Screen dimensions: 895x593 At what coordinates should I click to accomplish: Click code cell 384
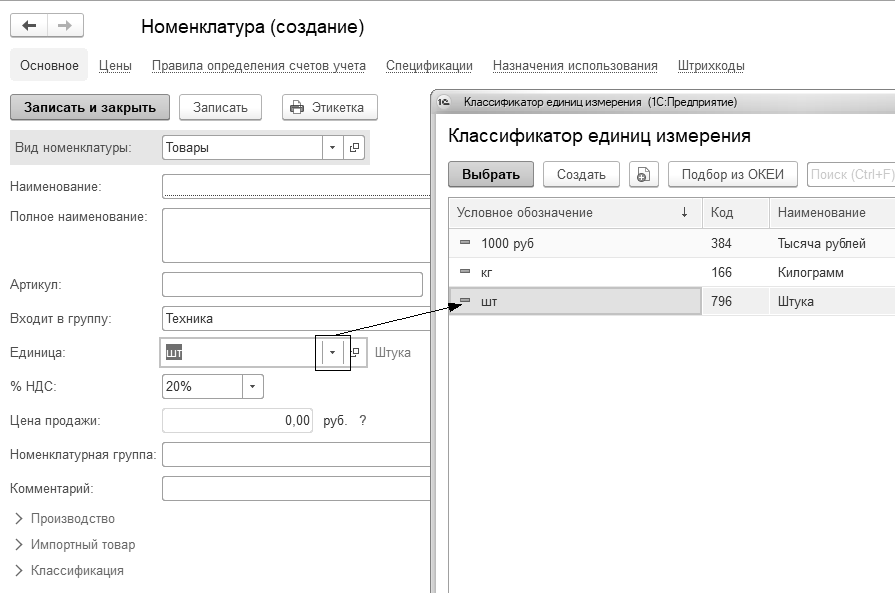pyautogui.click(x=736, y=243)
